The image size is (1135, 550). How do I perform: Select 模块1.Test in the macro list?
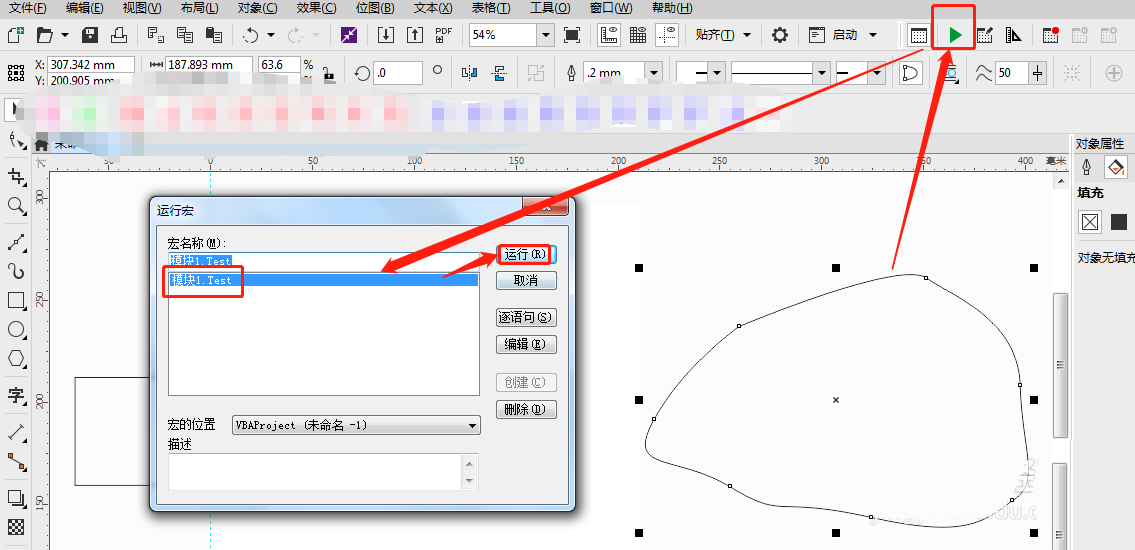coord(324,280)
